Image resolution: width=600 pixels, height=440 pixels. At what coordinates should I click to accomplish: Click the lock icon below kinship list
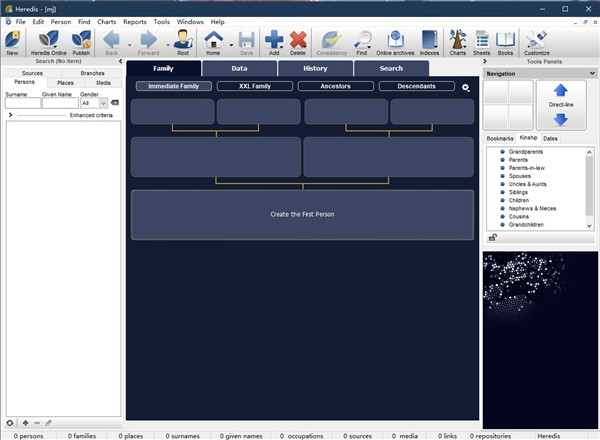pyautogui.click(x=493, y=238)
